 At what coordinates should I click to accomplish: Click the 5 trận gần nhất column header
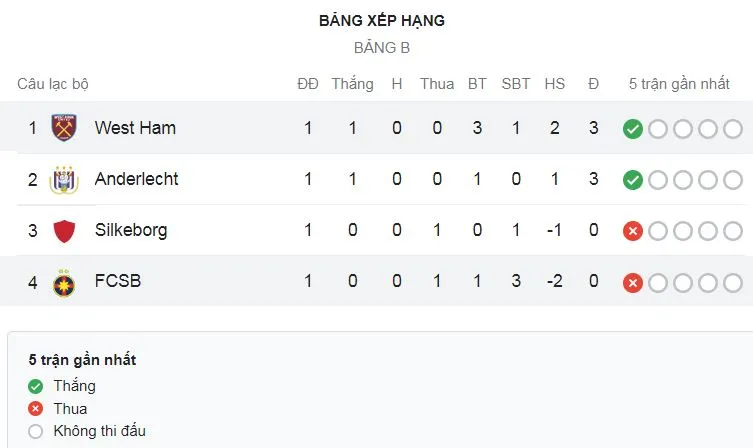point(679,84)
